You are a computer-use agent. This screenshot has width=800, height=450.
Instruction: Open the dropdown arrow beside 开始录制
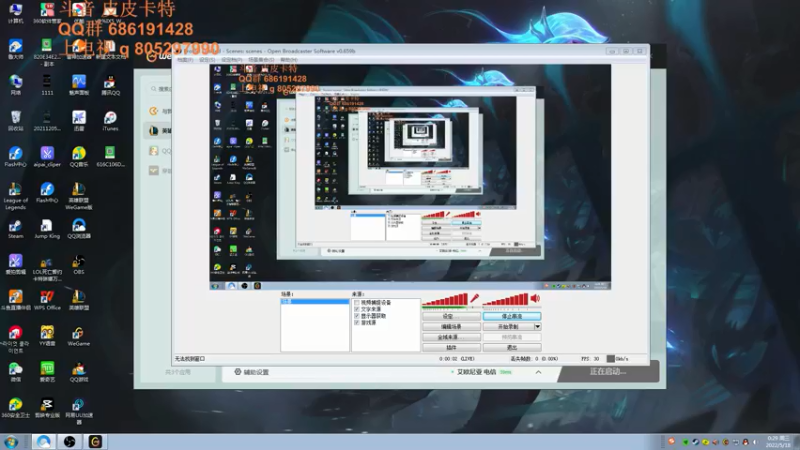[x=537, y=327]
